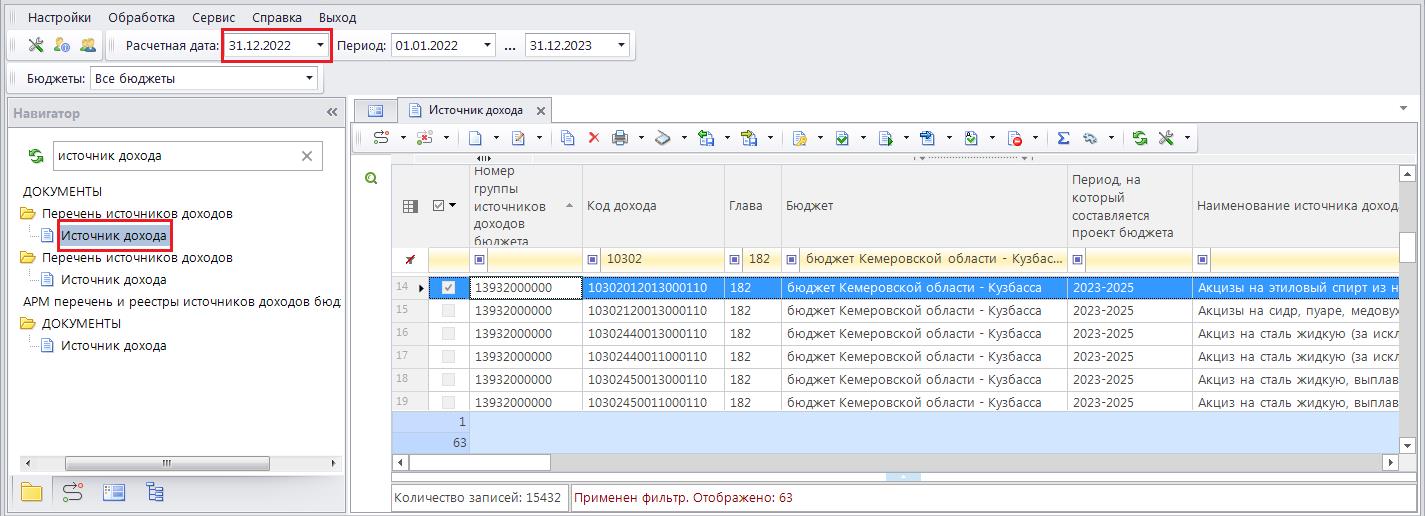Click the user info icon in top toolbar
1425x516 pixels.
tap(62, 45)
